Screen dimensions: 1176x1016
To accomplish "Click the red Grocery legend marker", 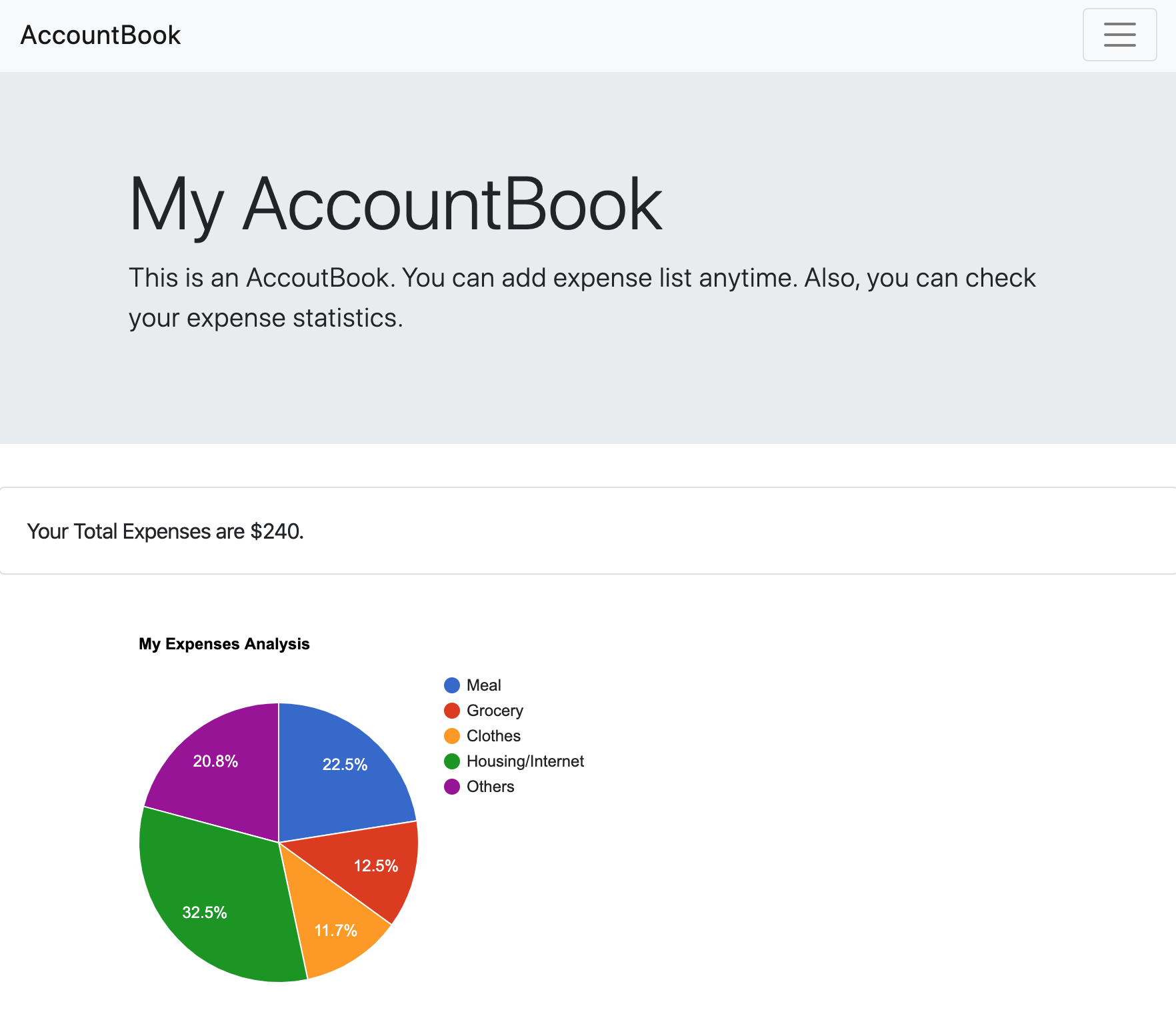I will [x=452, y=711].
